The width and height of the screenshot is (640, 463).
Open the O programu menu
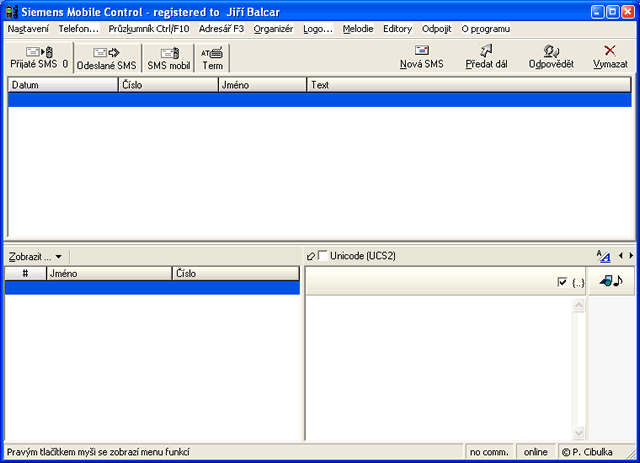click(485, 29)
